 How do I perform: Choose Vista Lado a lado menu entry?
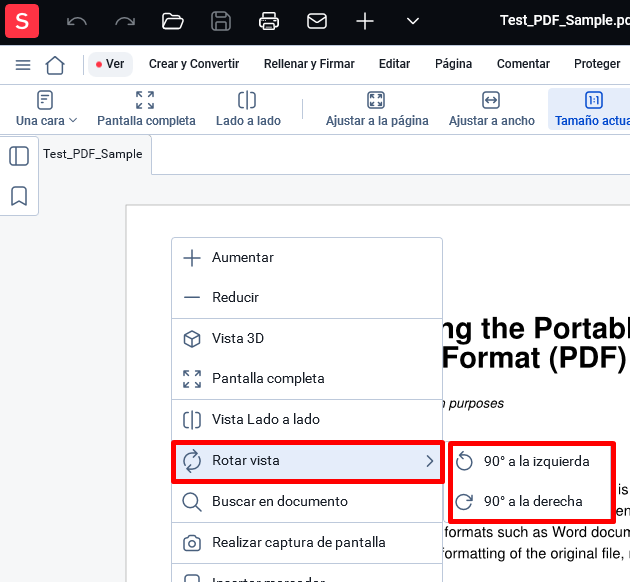point(307,420)
